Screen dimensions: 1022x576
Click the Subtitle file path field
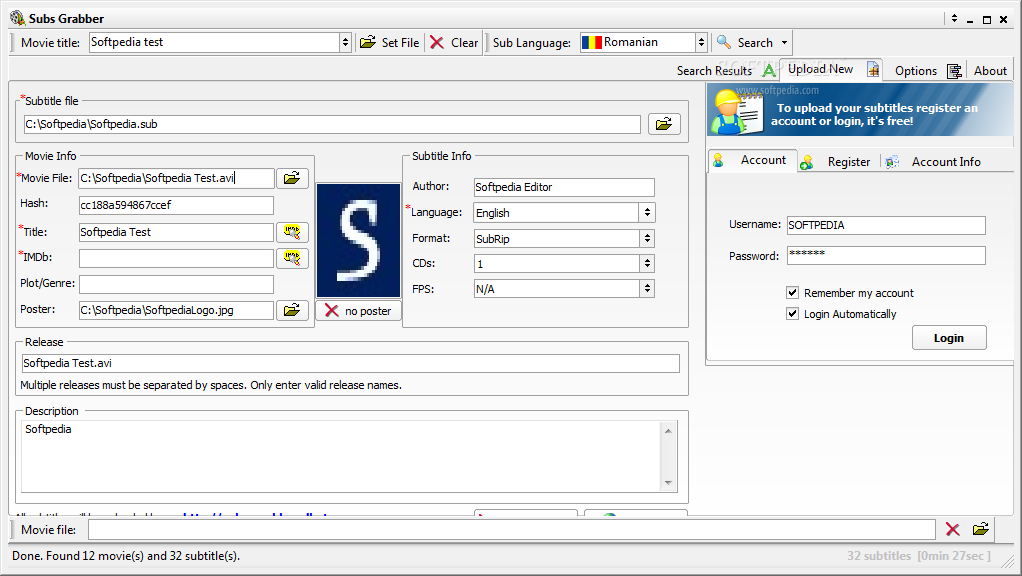pos(332,124)
